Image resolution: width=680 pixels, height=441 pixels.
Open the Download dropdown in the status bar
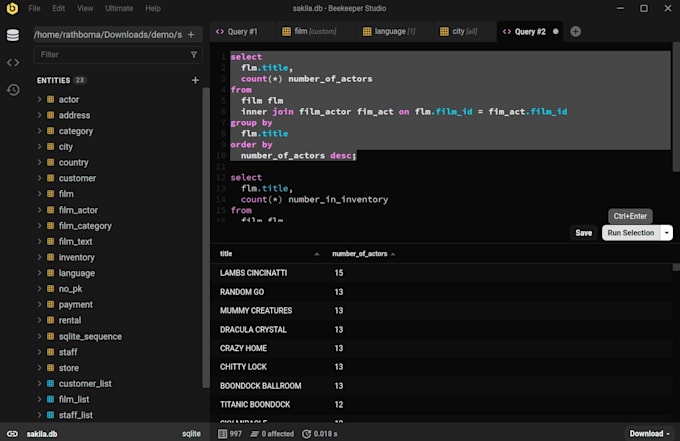pos(649,434)
